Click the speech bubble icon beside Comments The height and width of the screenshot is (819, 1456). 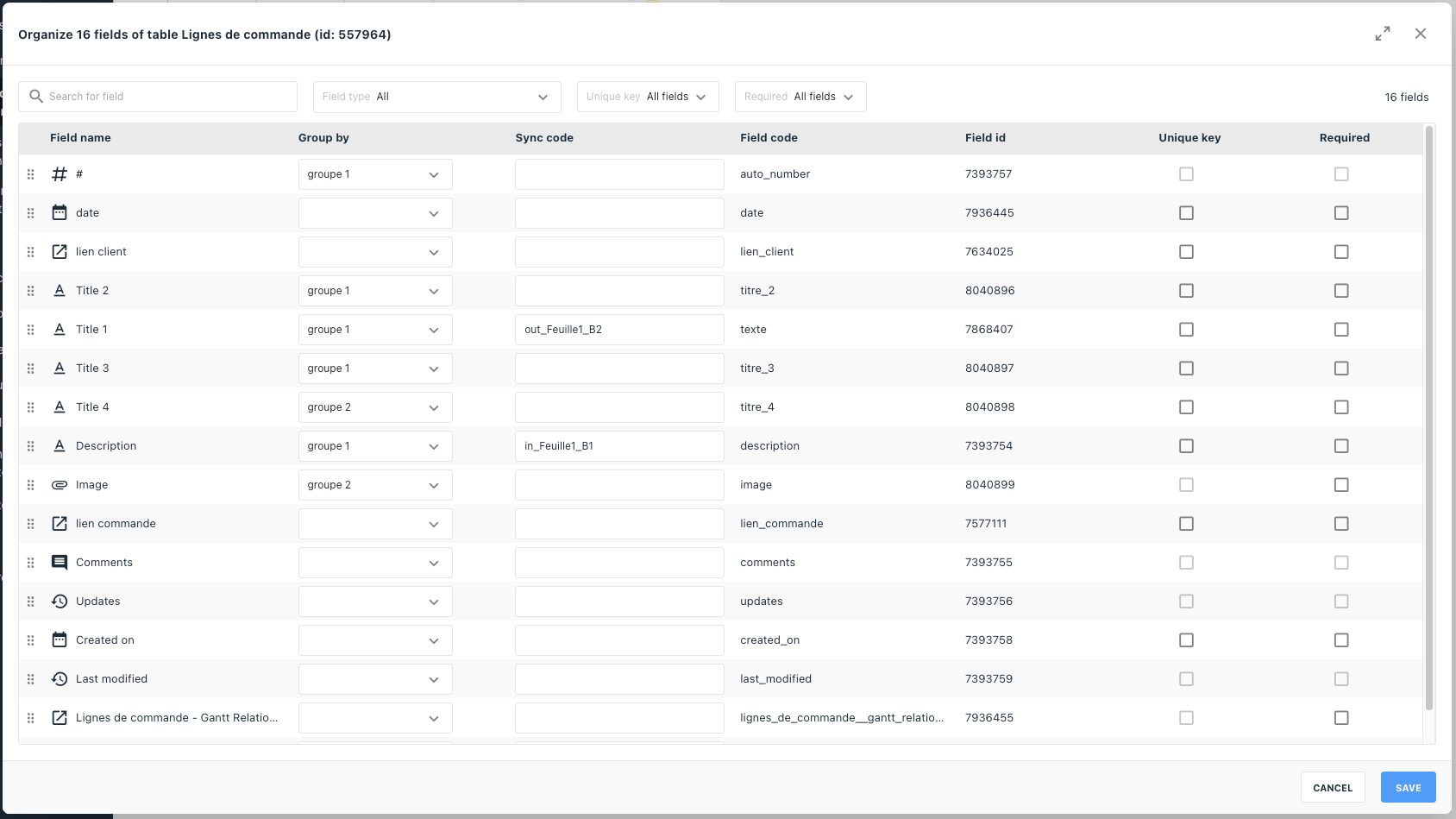(59, 562)
